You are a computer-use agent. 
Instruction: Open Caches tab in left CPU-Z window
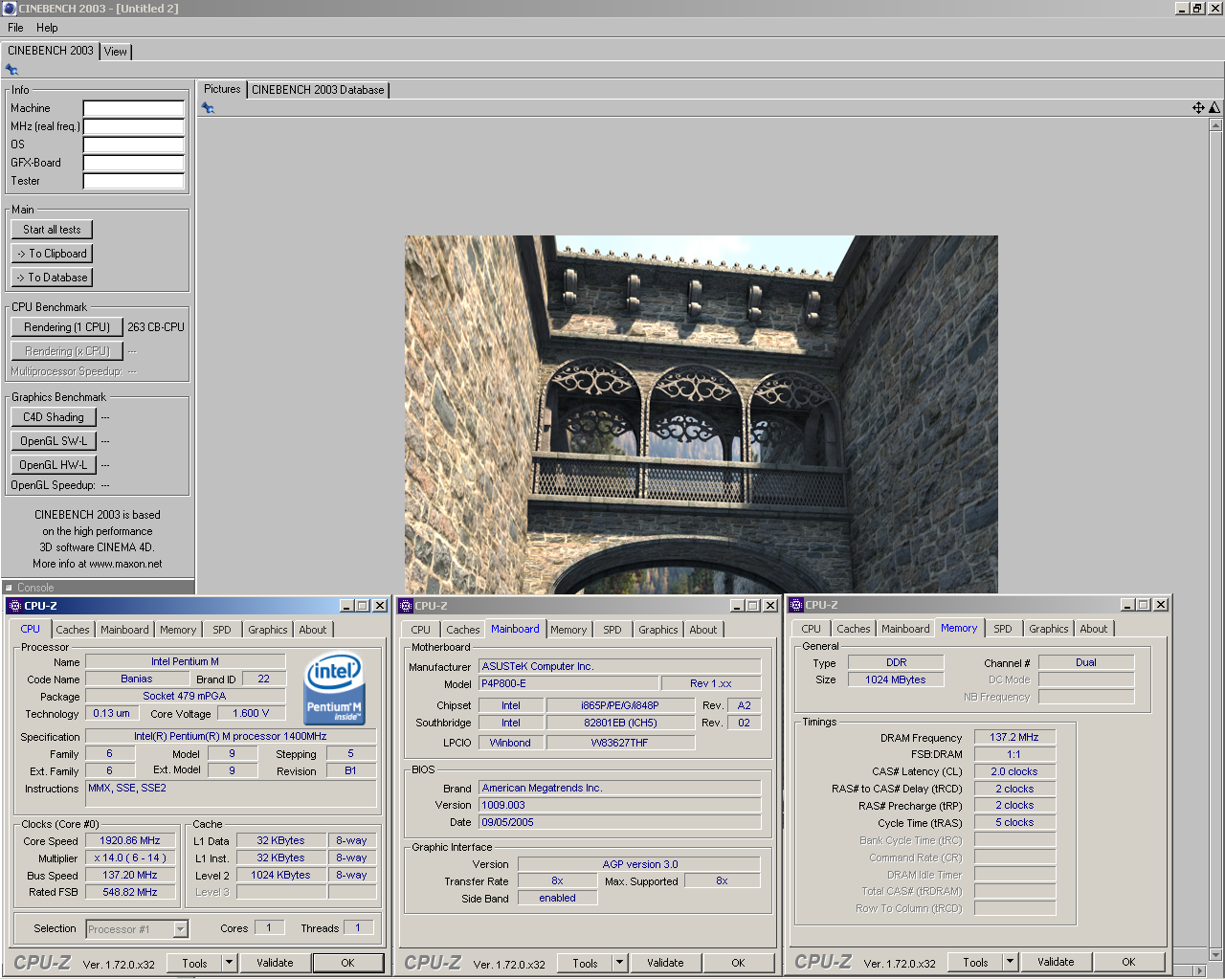click(x=73, y=630)
